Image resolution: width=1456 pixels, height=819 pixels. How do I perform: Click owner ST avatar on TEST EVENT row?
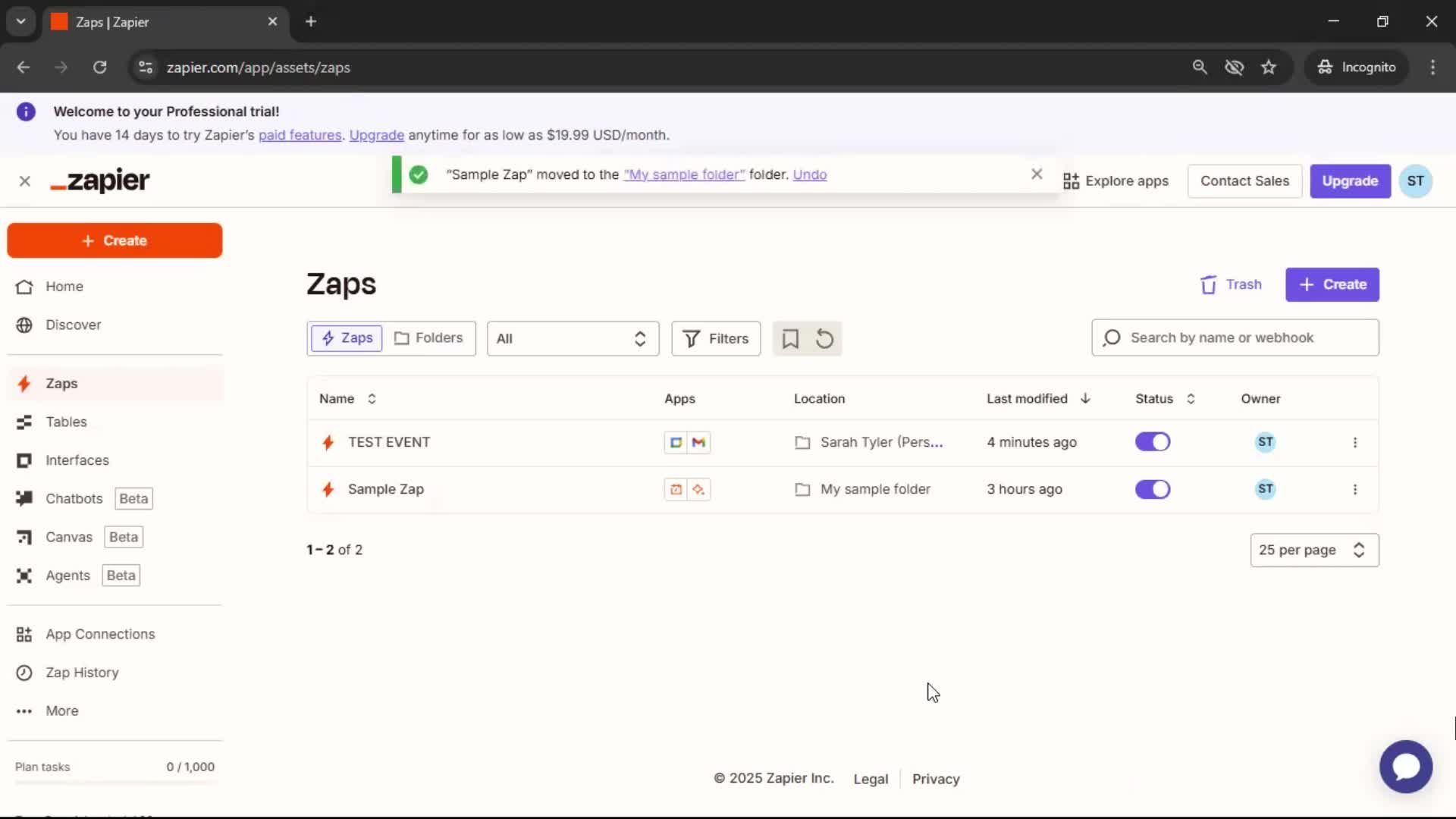(1265, 442)
